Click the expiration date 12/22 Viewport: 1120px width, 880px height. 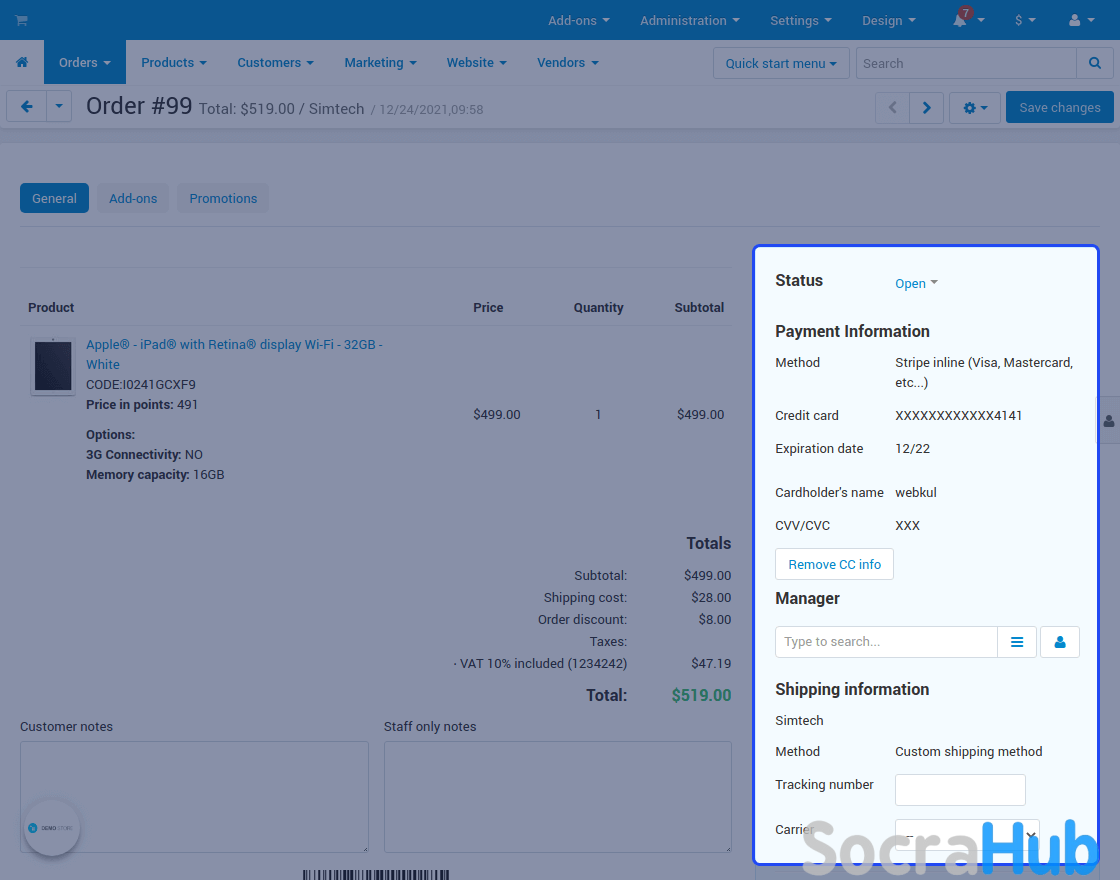coord(912,449)
